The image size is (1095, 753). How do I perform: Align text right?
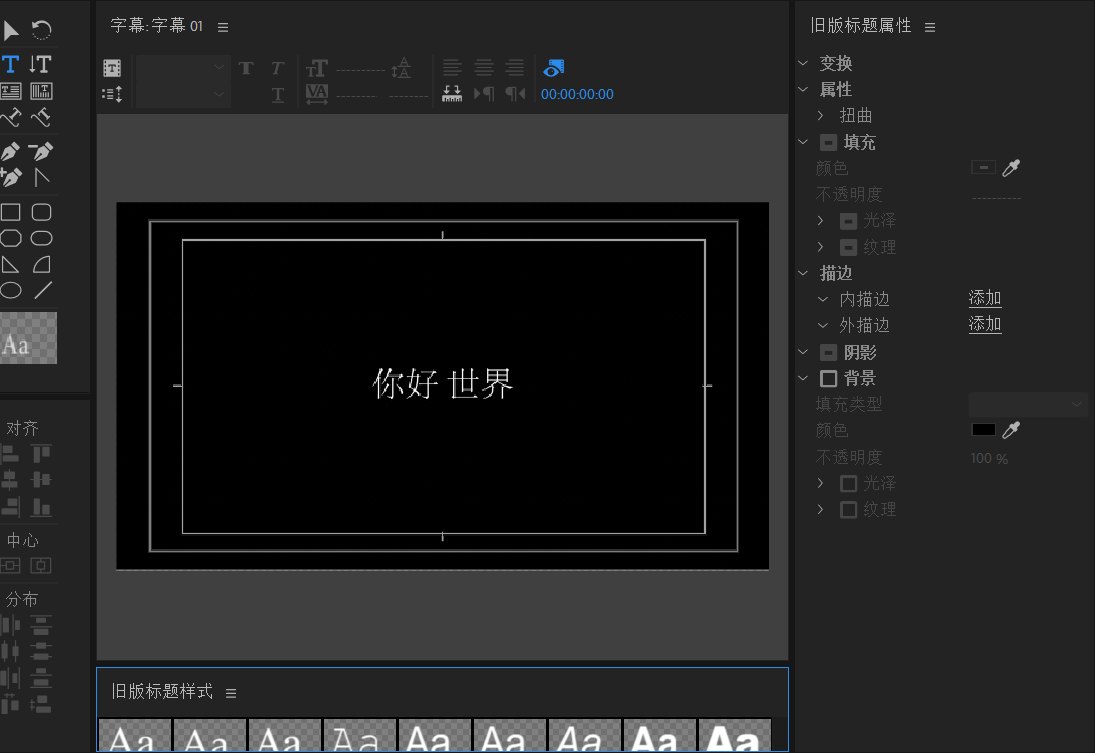[x=515, y=68]
